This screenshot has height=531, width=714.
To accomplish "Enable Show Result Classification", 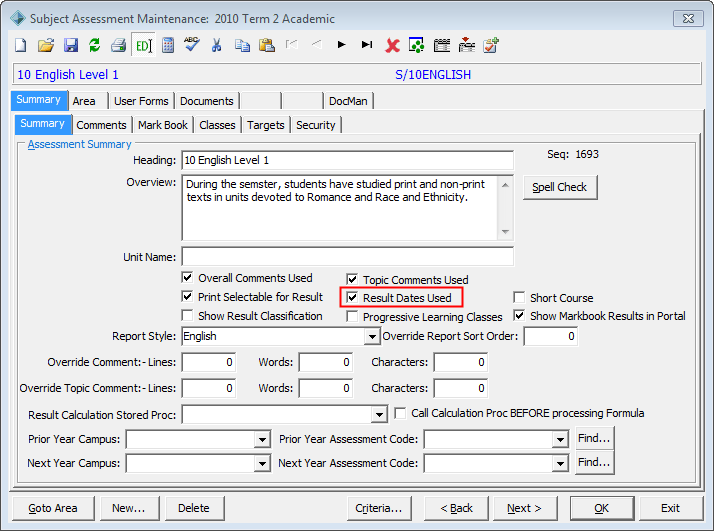I will click(x=187, y=316).
